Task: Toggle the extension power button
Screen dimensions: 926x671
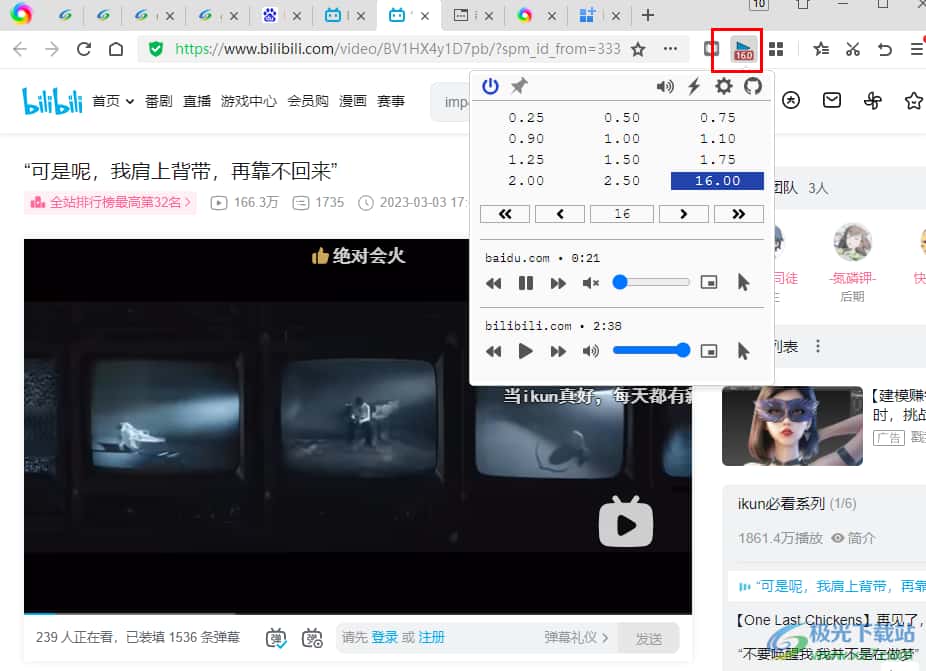Action: point(490,86)
